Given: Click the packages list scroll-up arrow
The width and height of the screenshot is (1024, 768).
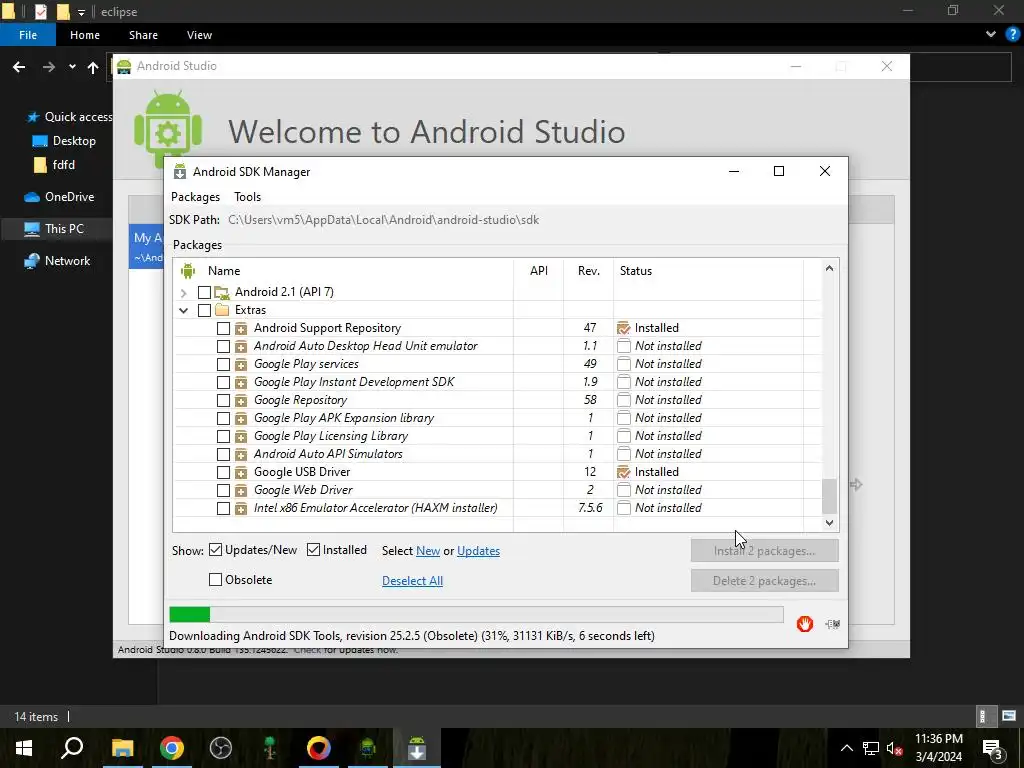Looking at the screenshot, I should tap(829, 268).
